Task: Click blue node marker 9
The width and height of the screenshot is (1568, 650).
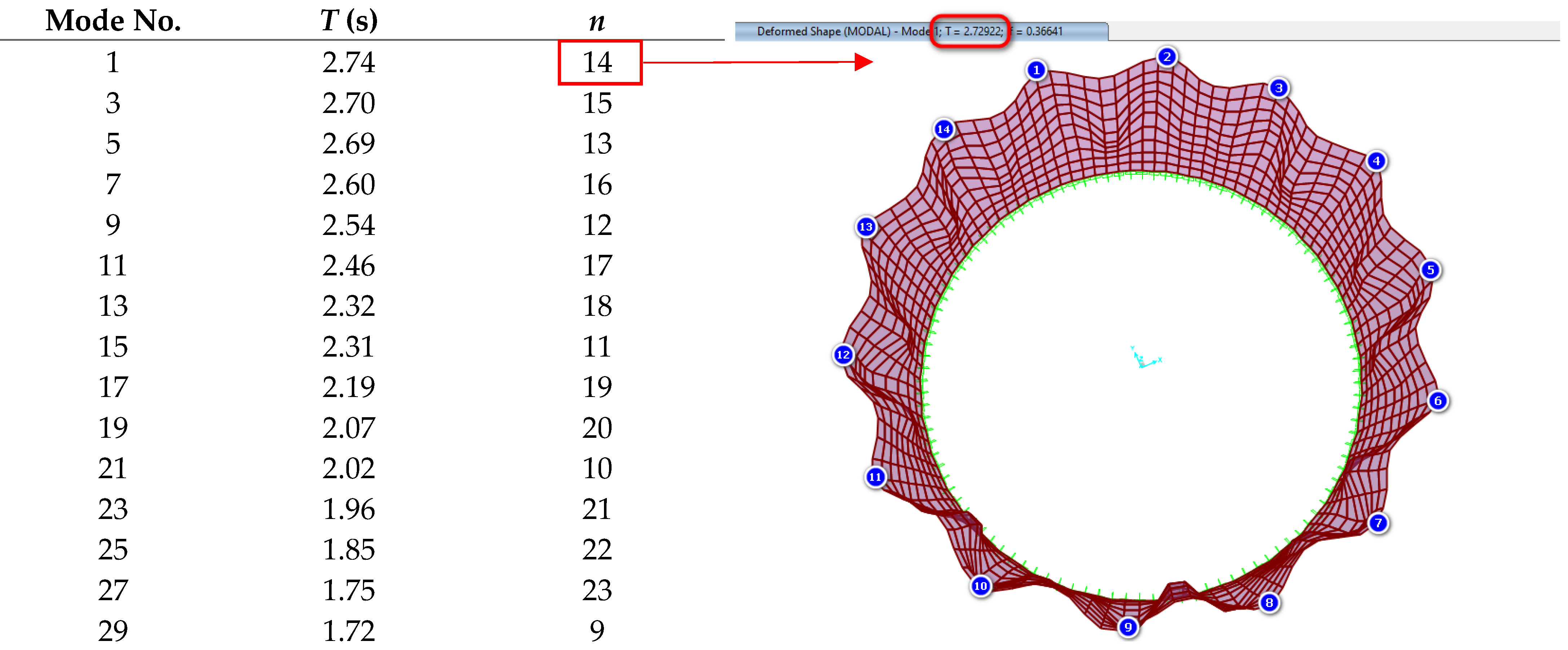Action: pos(1128,627)
